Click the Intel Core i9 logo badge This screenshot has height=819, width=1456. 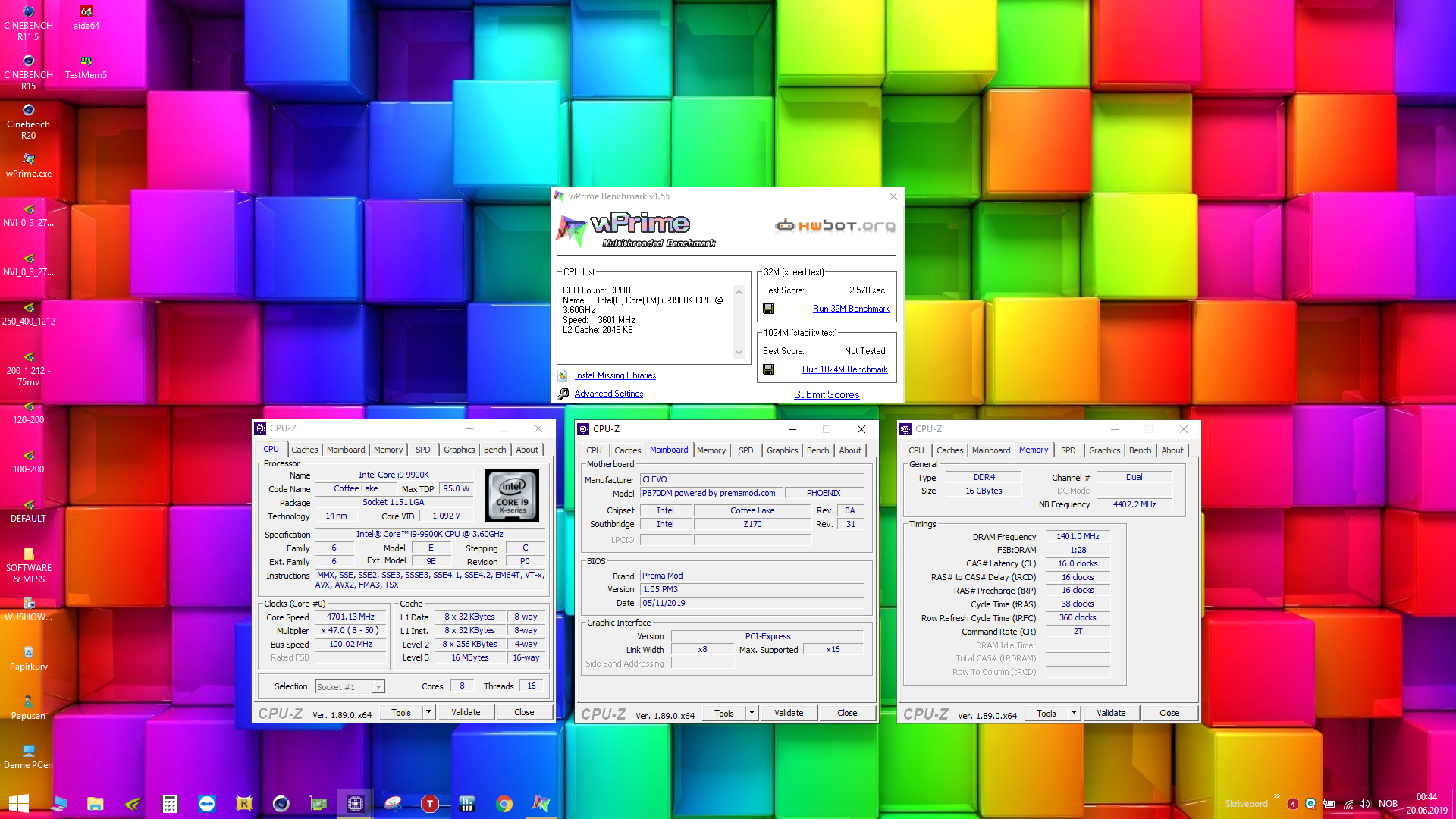[x=512, y=494]
